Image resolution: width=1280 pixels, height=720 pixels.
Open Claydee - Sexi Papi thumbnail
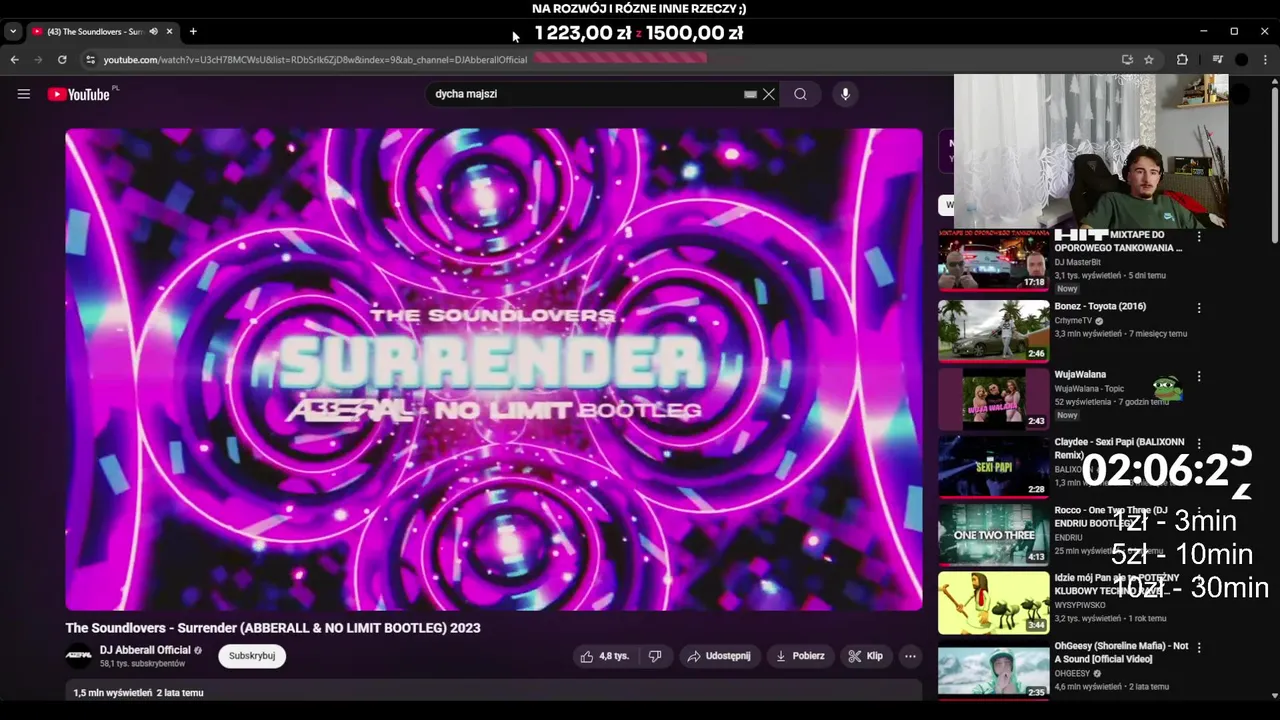pyautogui.click(x=993, y=467)
